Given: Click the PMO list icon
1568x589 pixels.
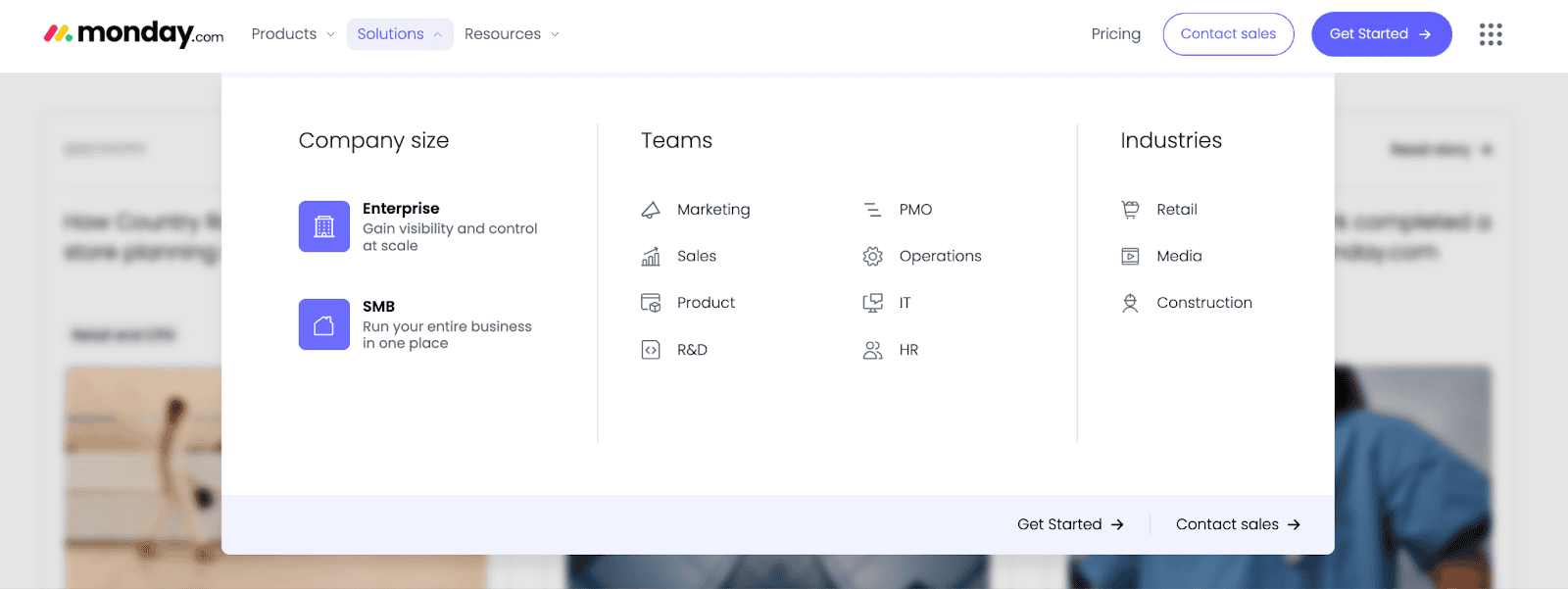Looking at the screenshot, I should (x=872, y=210).
